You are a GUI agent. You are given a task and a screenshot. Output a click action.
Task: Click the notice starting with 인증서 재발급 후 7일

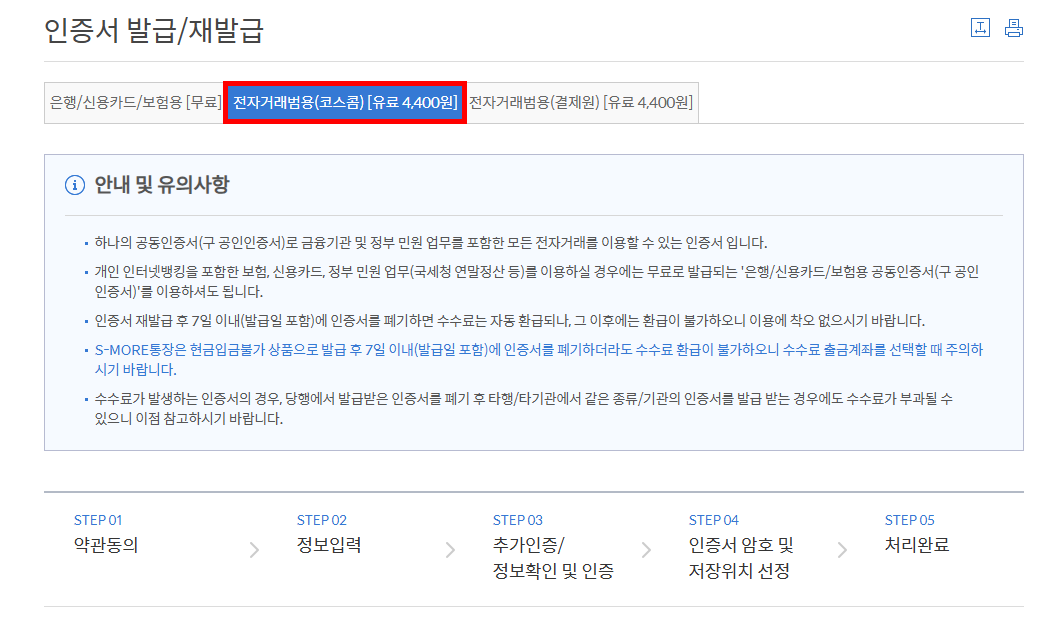tap(509, 321)
